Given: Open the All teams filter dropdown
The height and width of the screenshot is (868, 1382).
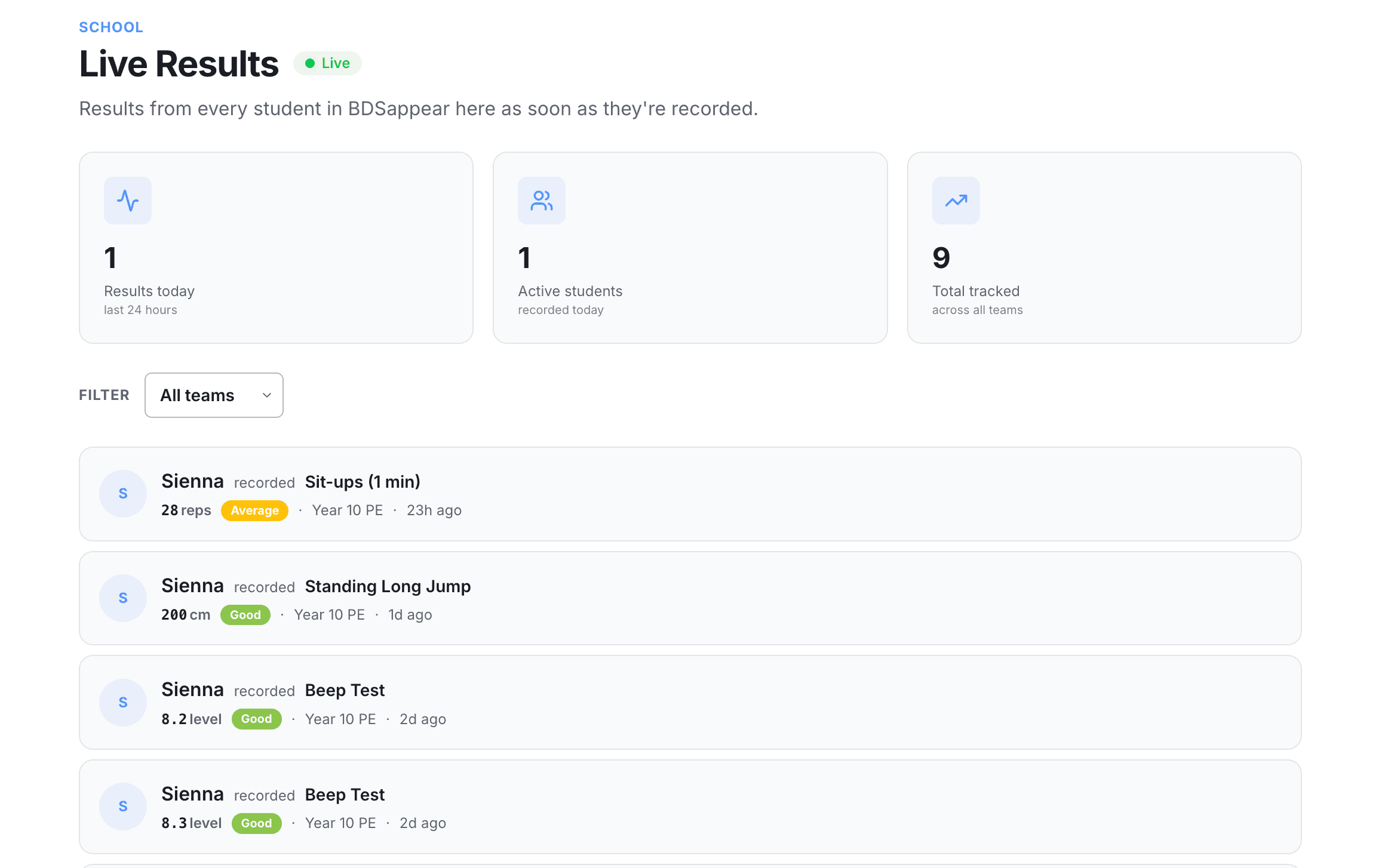Looking at the screenshot, I should [x=213, y=395].
